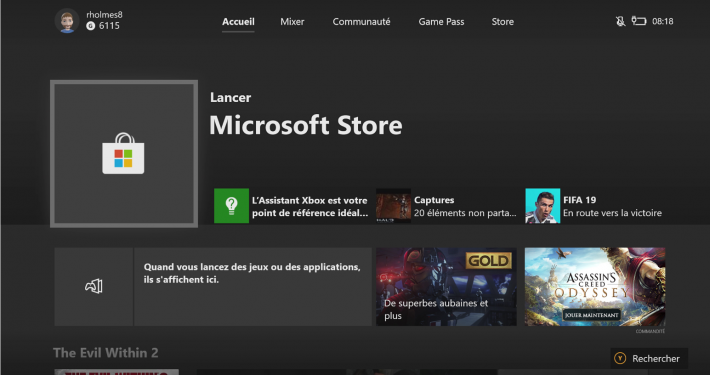Switch to the Accueil tab

(238, 22)
